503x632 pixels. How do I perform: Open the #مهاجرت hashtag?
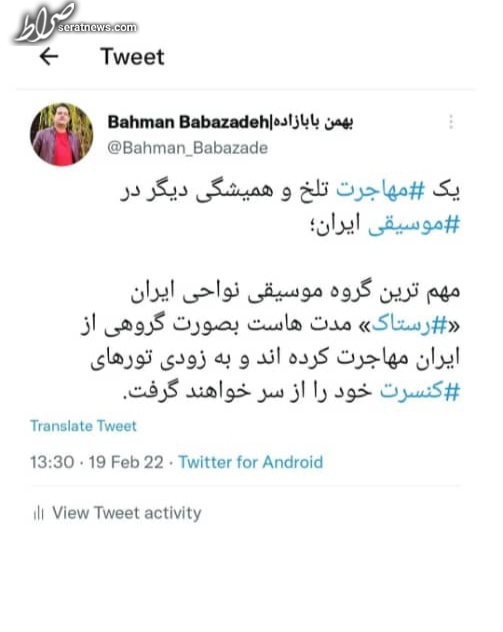380,190
